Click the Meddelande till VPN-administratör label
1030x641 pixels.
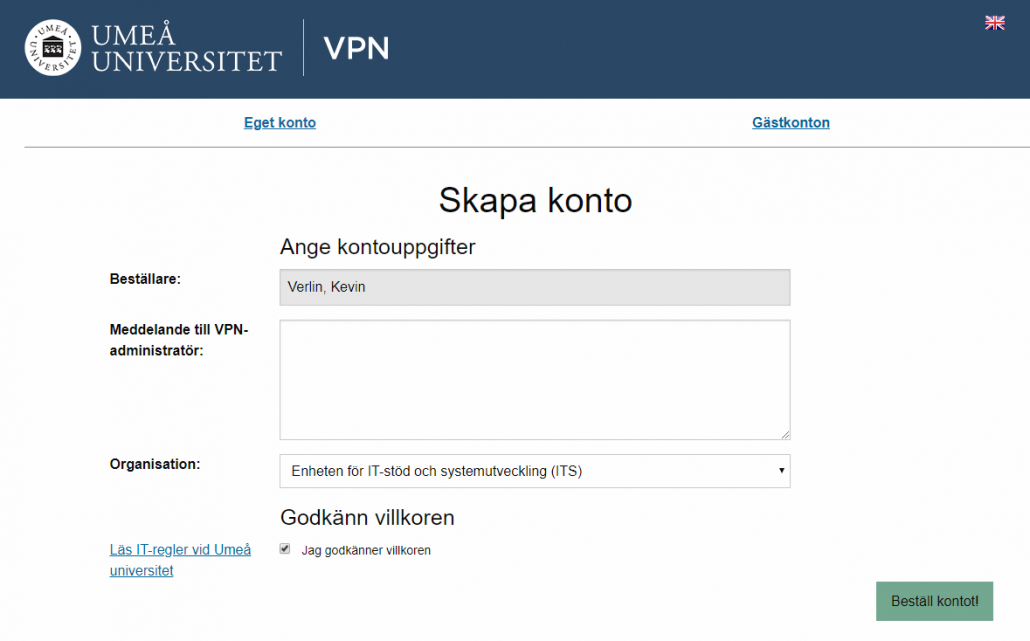[179, 340]
